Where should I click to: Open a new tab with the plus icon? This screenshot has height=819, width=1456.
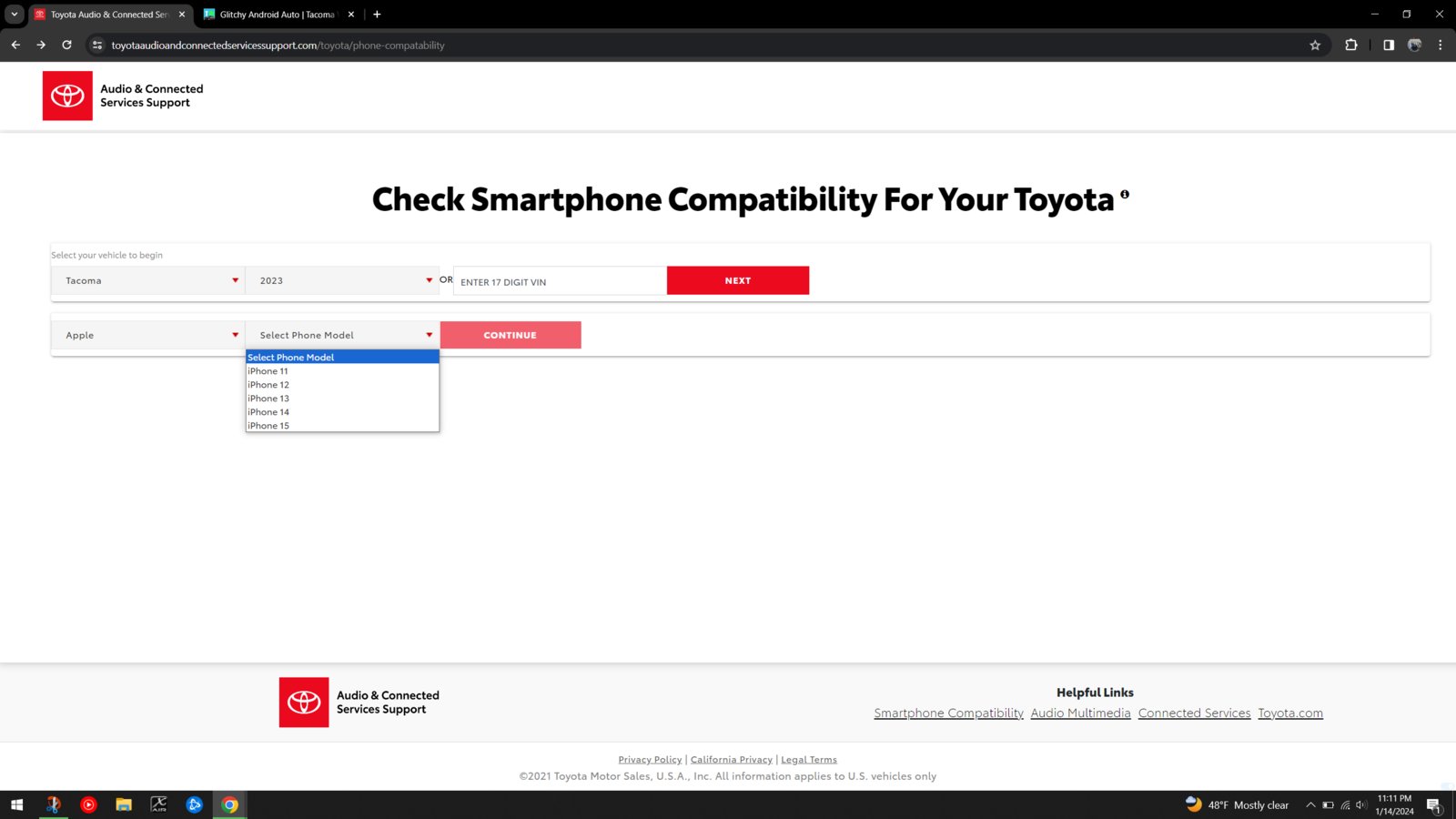pyautogui.click(x=377, y=15)
